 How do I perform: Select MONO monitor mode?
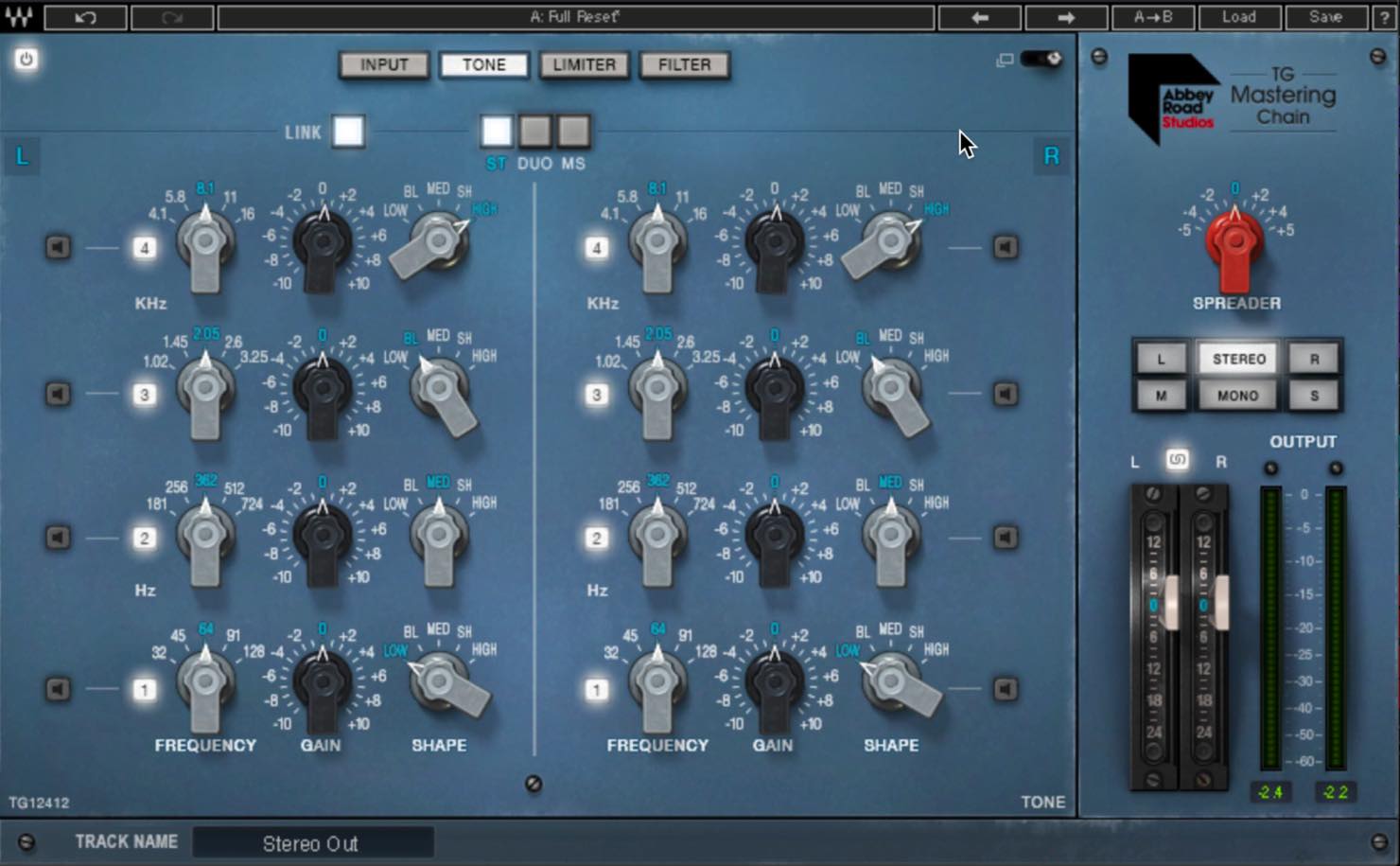(1238, 396)
